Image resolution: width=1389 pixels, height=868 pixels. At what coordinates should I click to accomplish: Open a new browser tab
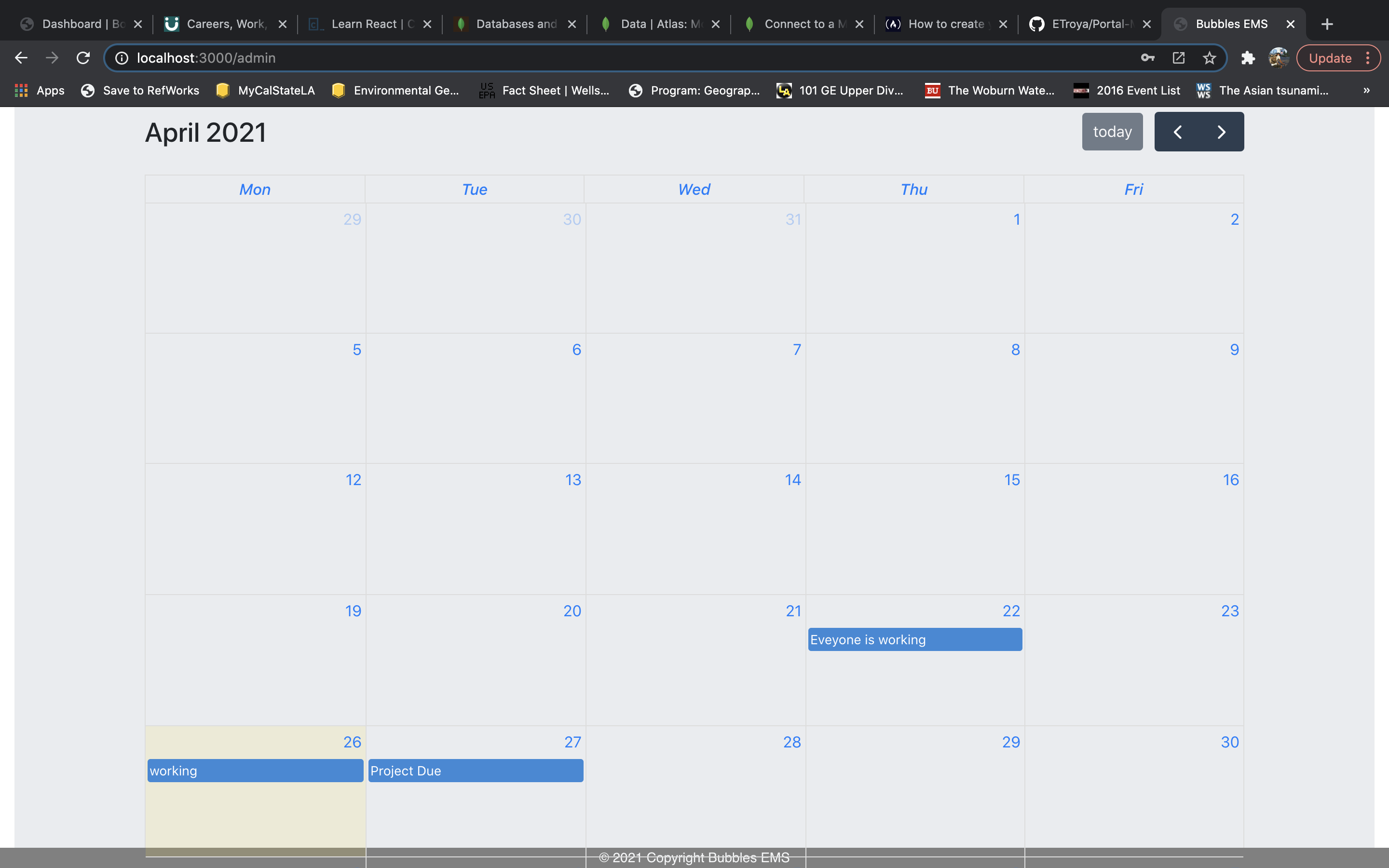1327,24
